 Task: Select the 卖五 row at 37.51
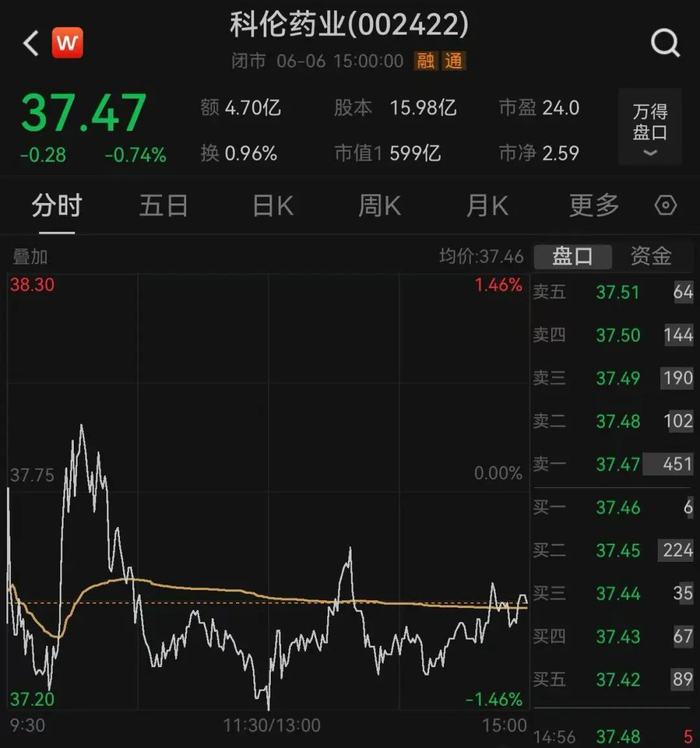click(x=613, y=292)
